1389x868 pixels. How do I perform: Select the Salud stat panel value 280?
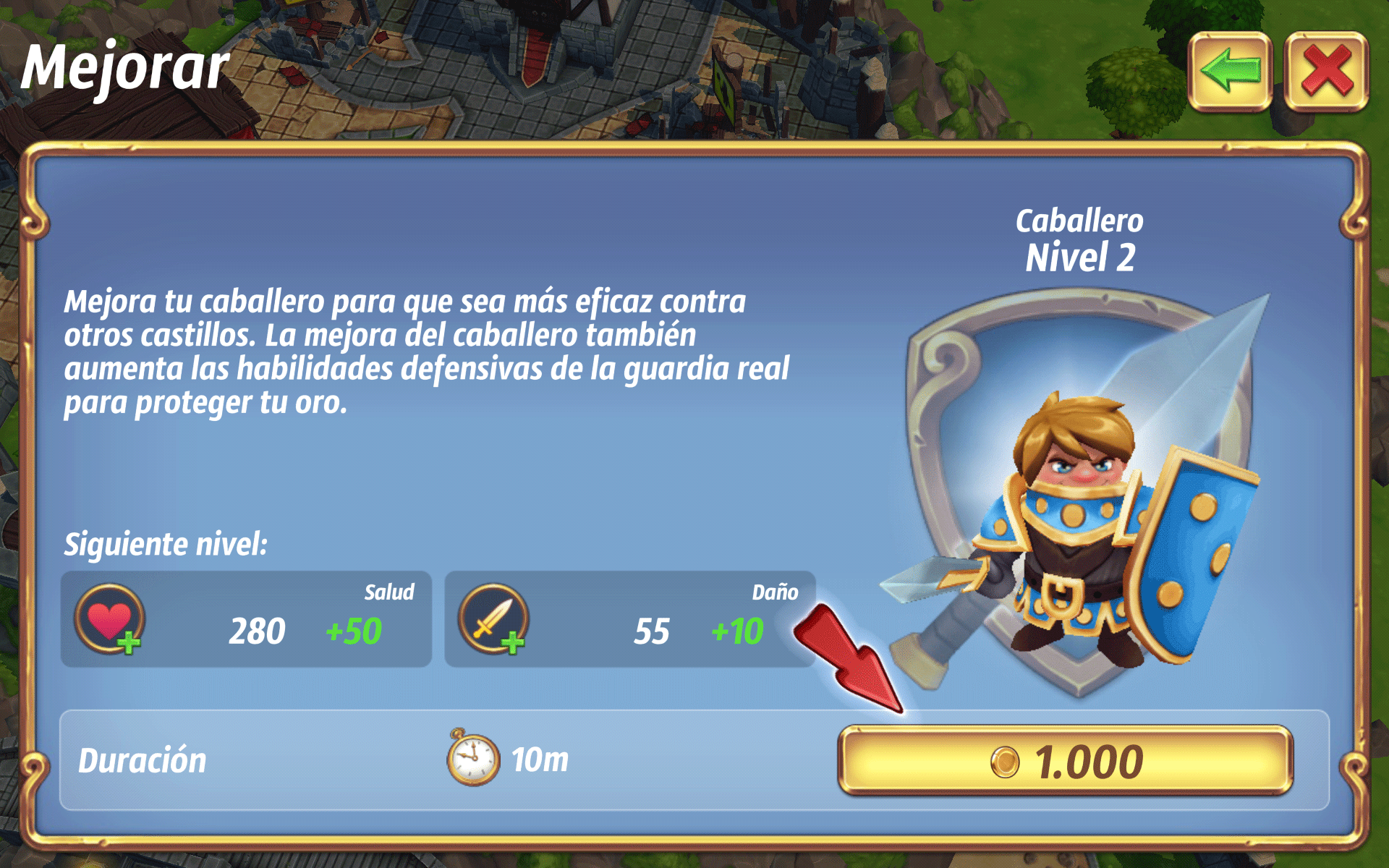257,631
